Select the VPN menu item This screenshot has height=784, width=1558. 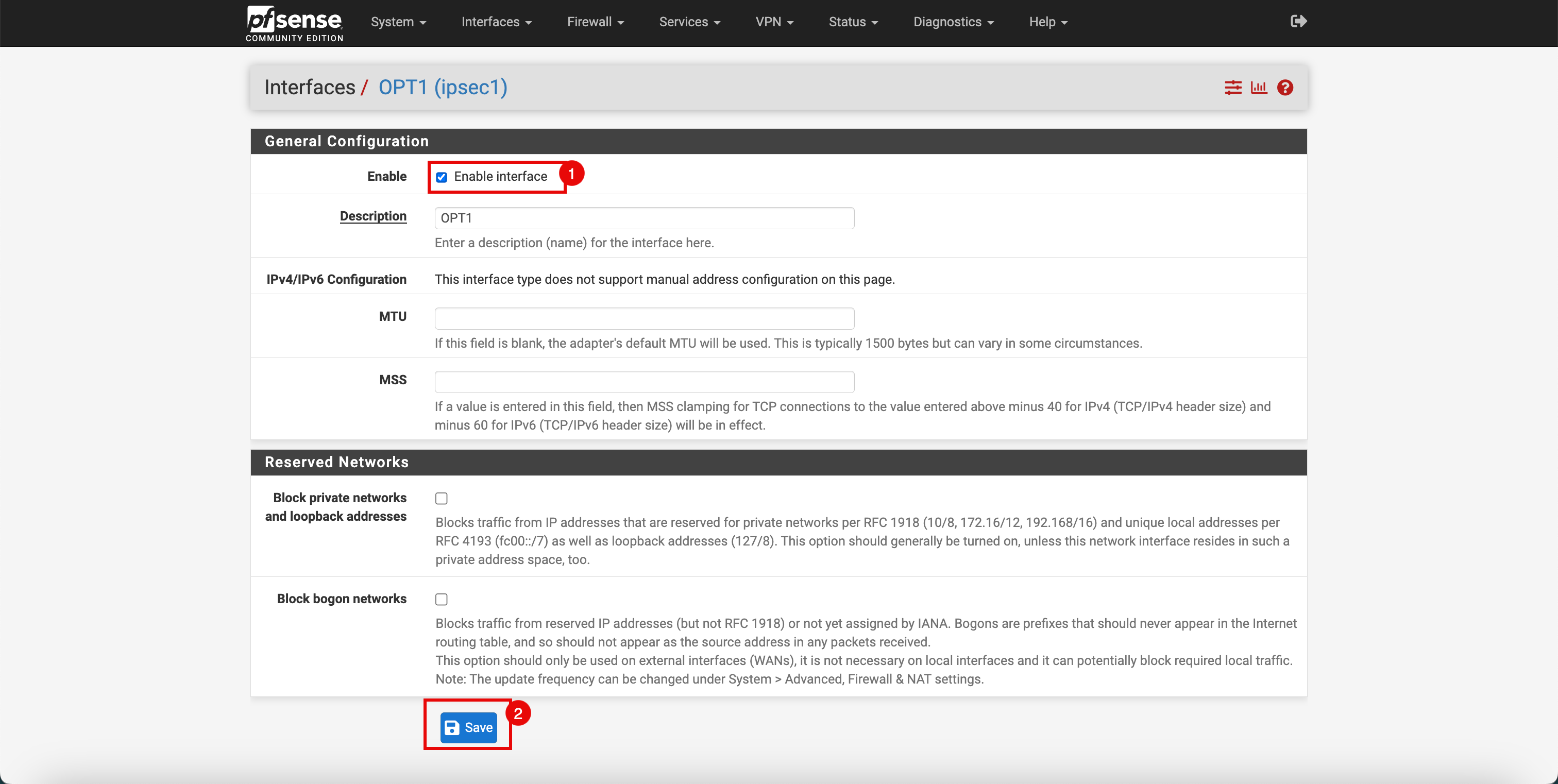[x=775, y=22]
